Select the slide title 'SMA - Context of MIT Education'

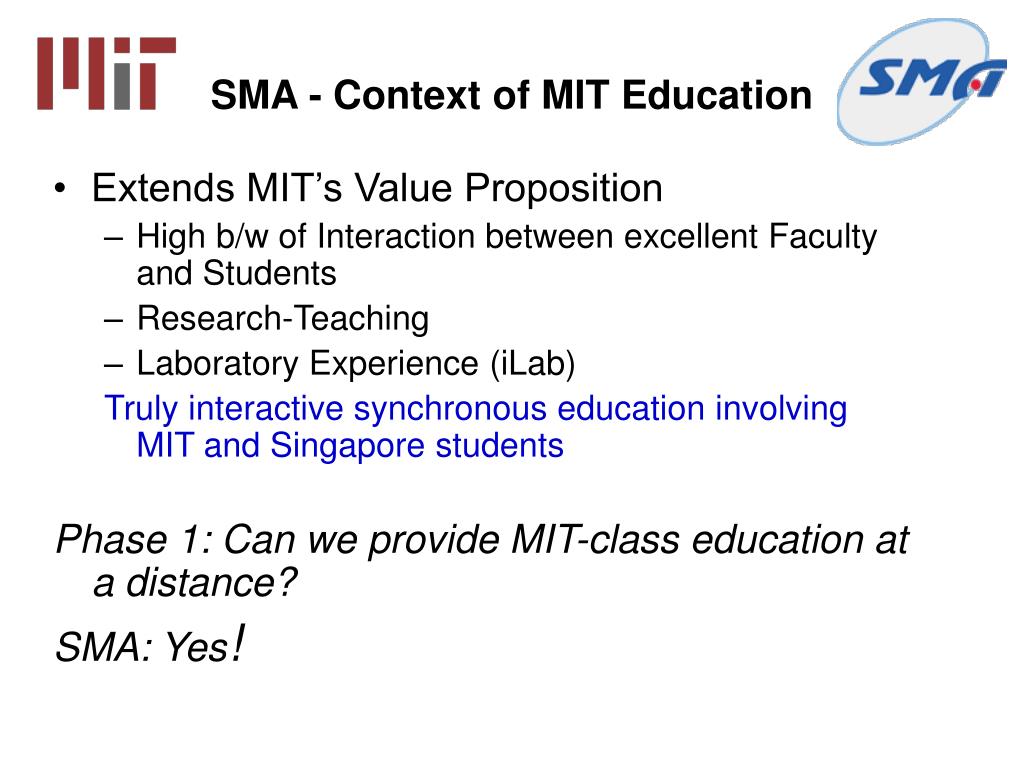pos(511,95)
